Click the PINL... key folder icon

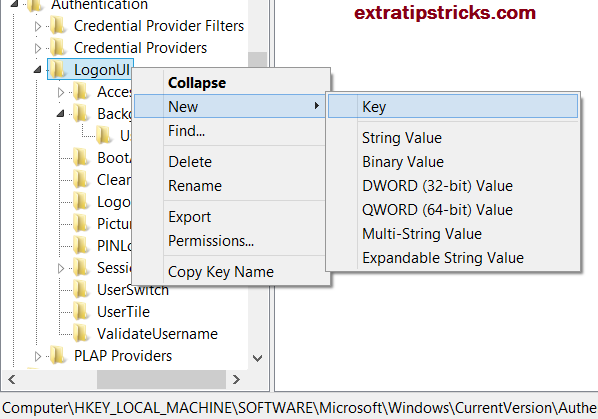80,246
